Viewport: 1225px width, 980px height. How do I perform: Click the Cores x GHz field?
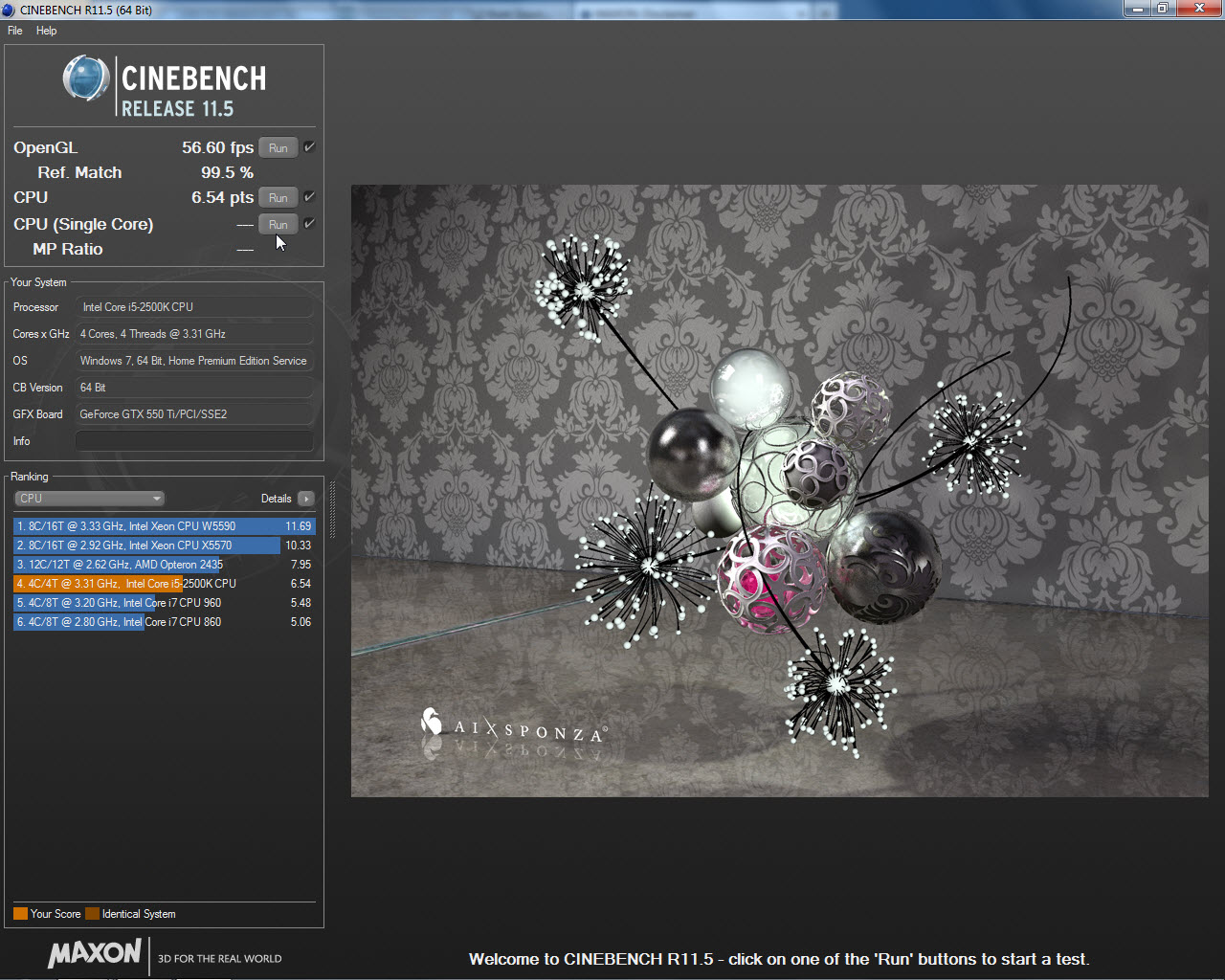pyautogui.click(x=194, y=334)
